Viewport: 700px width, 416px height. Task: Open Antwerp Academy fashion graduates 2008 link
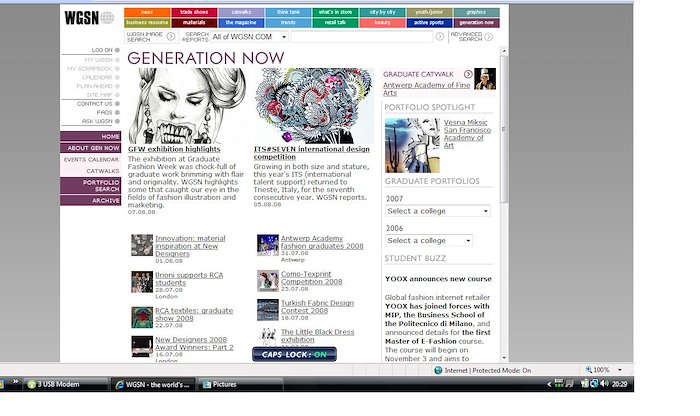[322, 242]
